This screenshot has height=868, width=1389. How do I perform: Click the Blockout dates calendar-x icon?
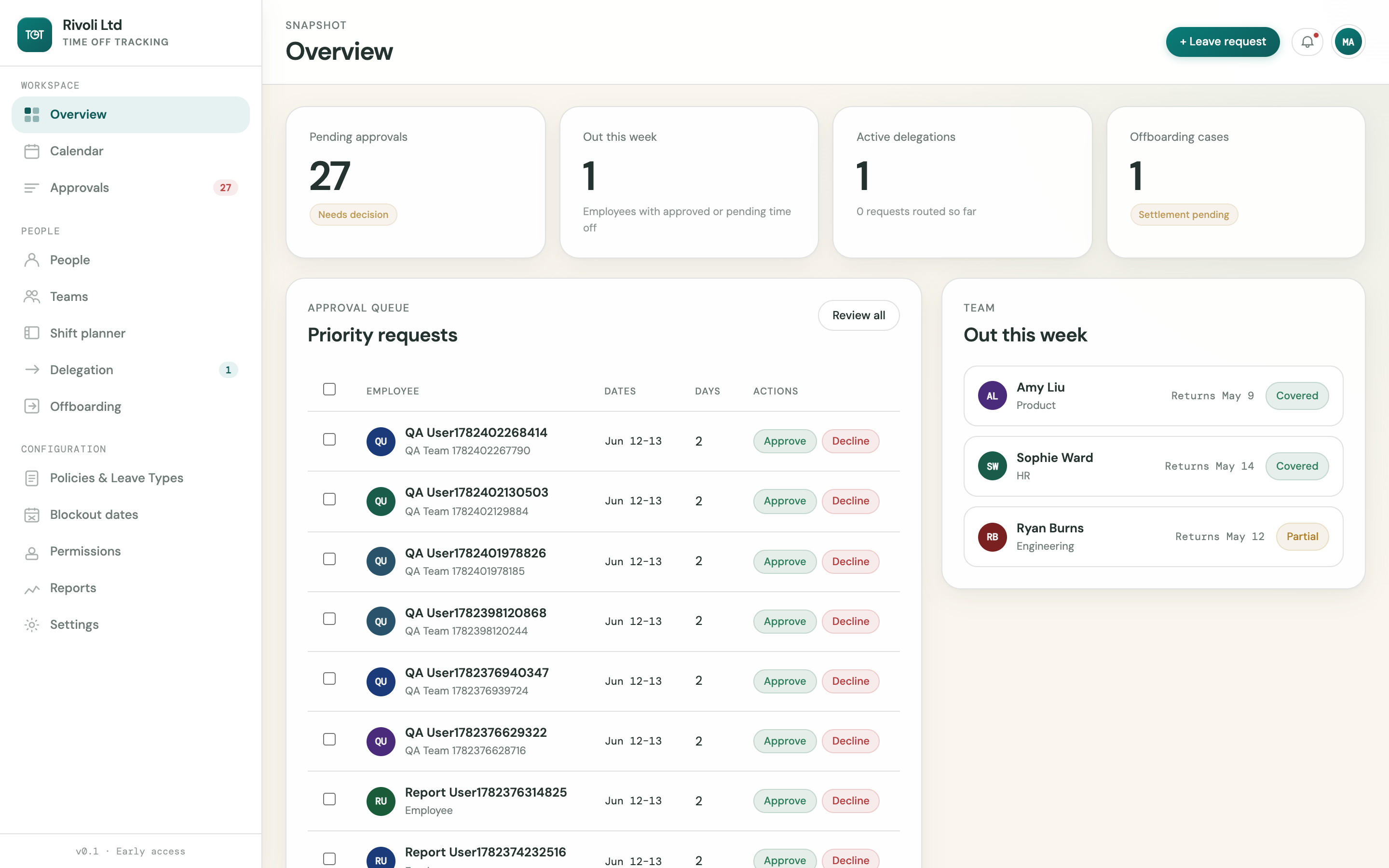pyautogui.click(x=32, y=515)
